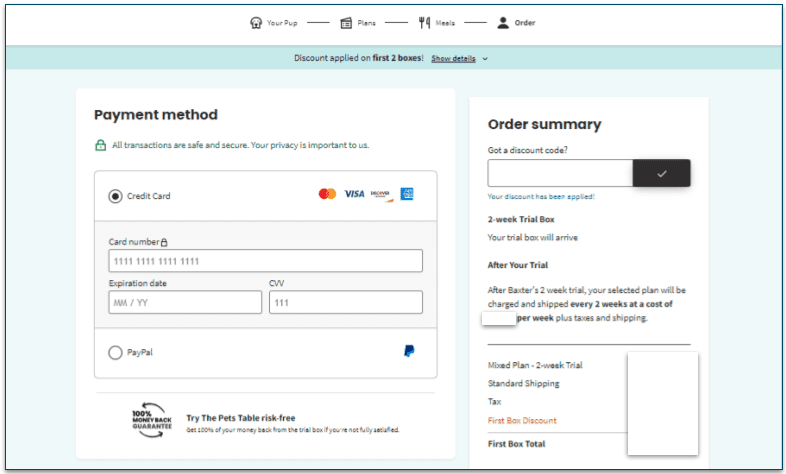Focus the Expiration date field
Viewport: 786px width, 474px height.
185,303
